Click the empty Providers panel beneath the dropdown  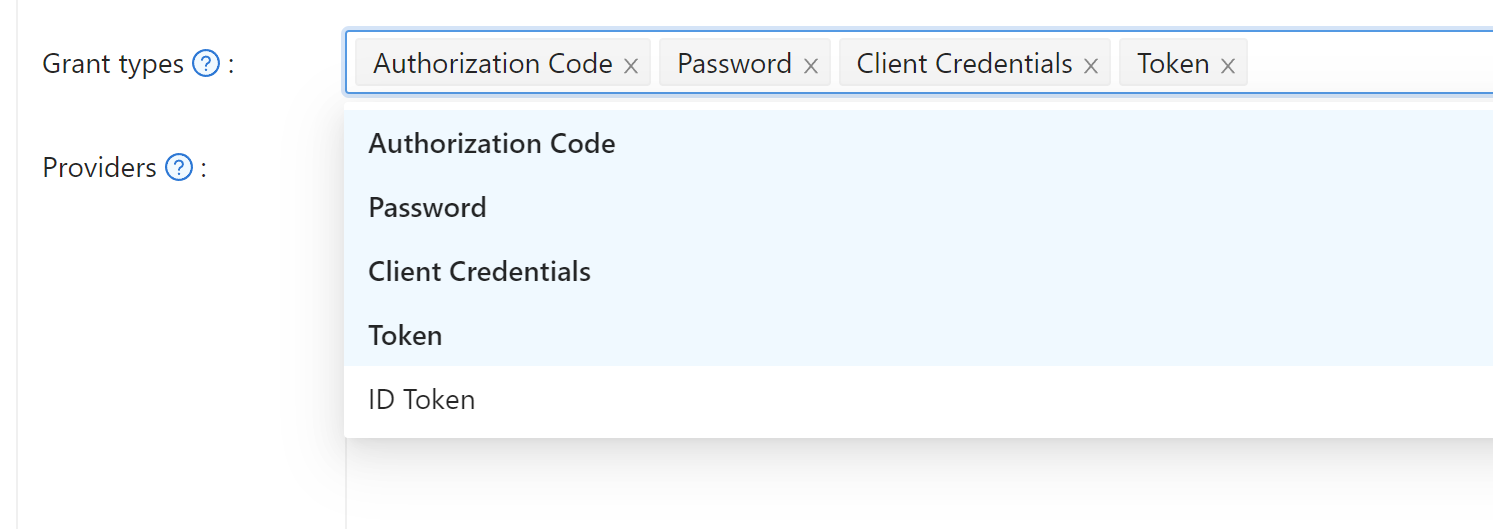pos(900,485)
